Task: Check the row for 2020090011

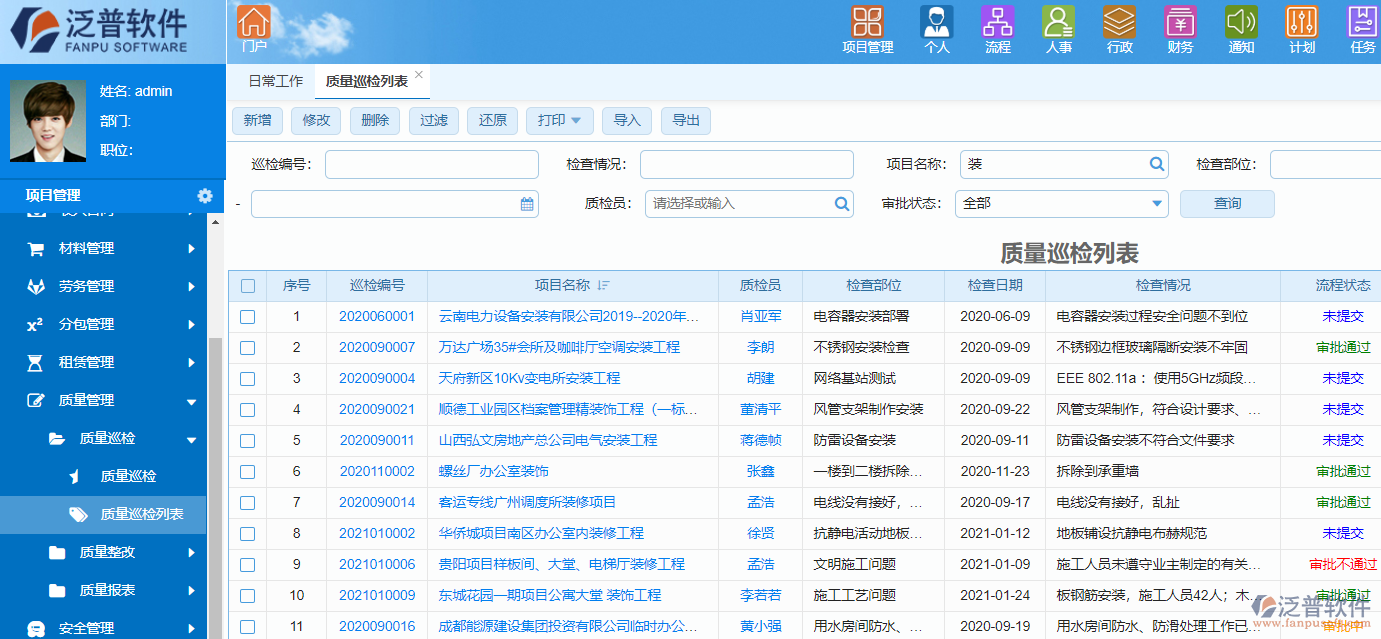Action: tap(248, 441)
